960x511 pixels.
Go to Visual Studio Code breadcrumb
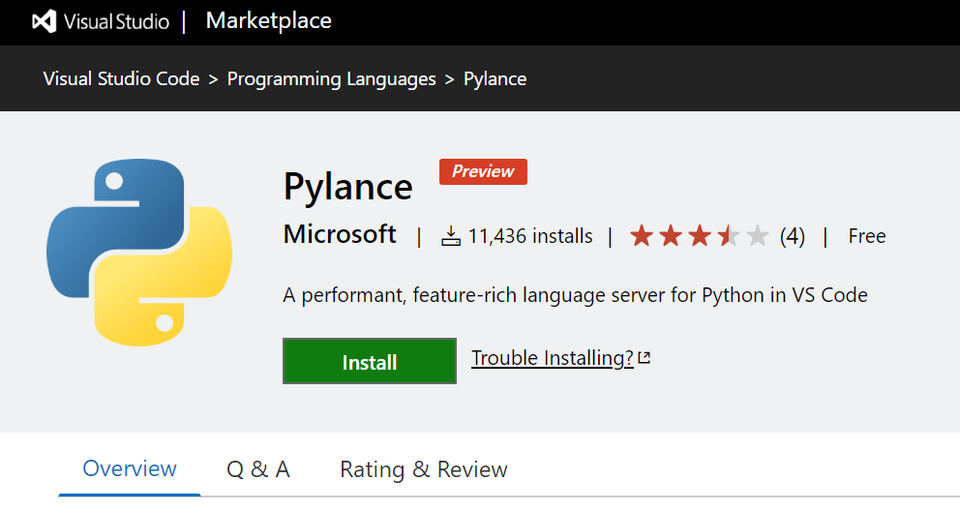121,78
